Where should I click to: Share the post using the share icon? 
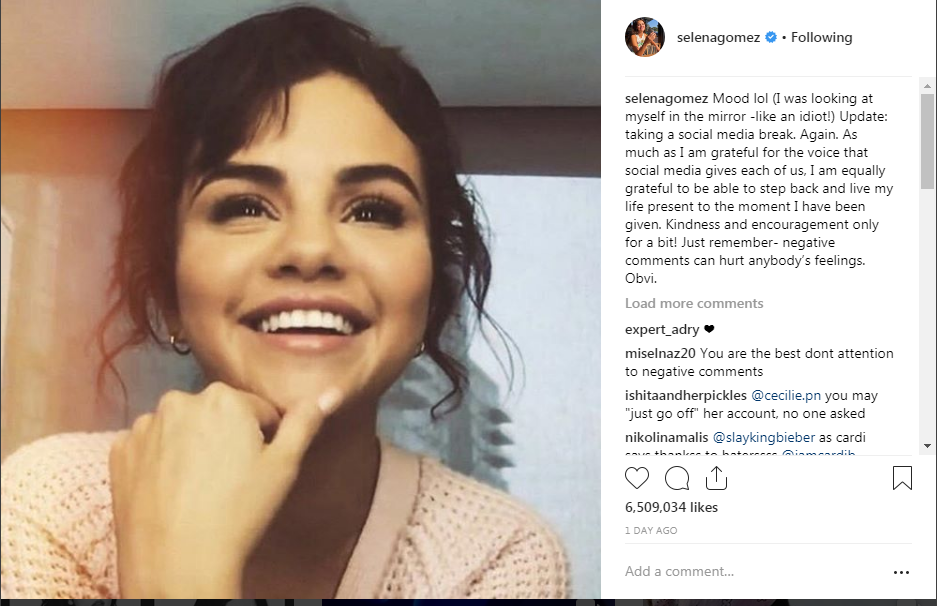716,478
